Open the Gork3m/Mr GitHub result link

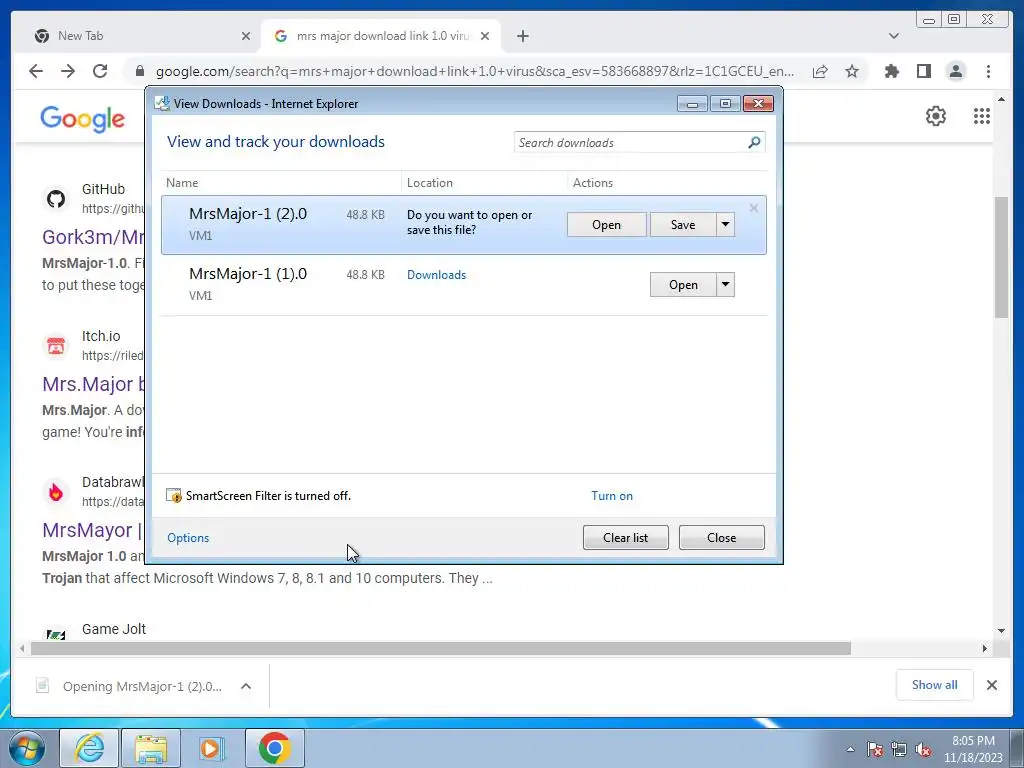coord(93,237)
